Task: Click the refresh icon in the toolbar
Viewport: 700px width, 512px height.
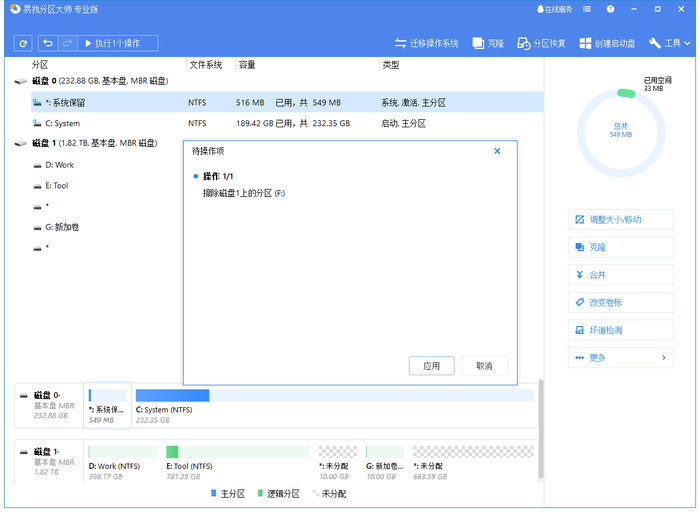Action: tap(23, 44)
